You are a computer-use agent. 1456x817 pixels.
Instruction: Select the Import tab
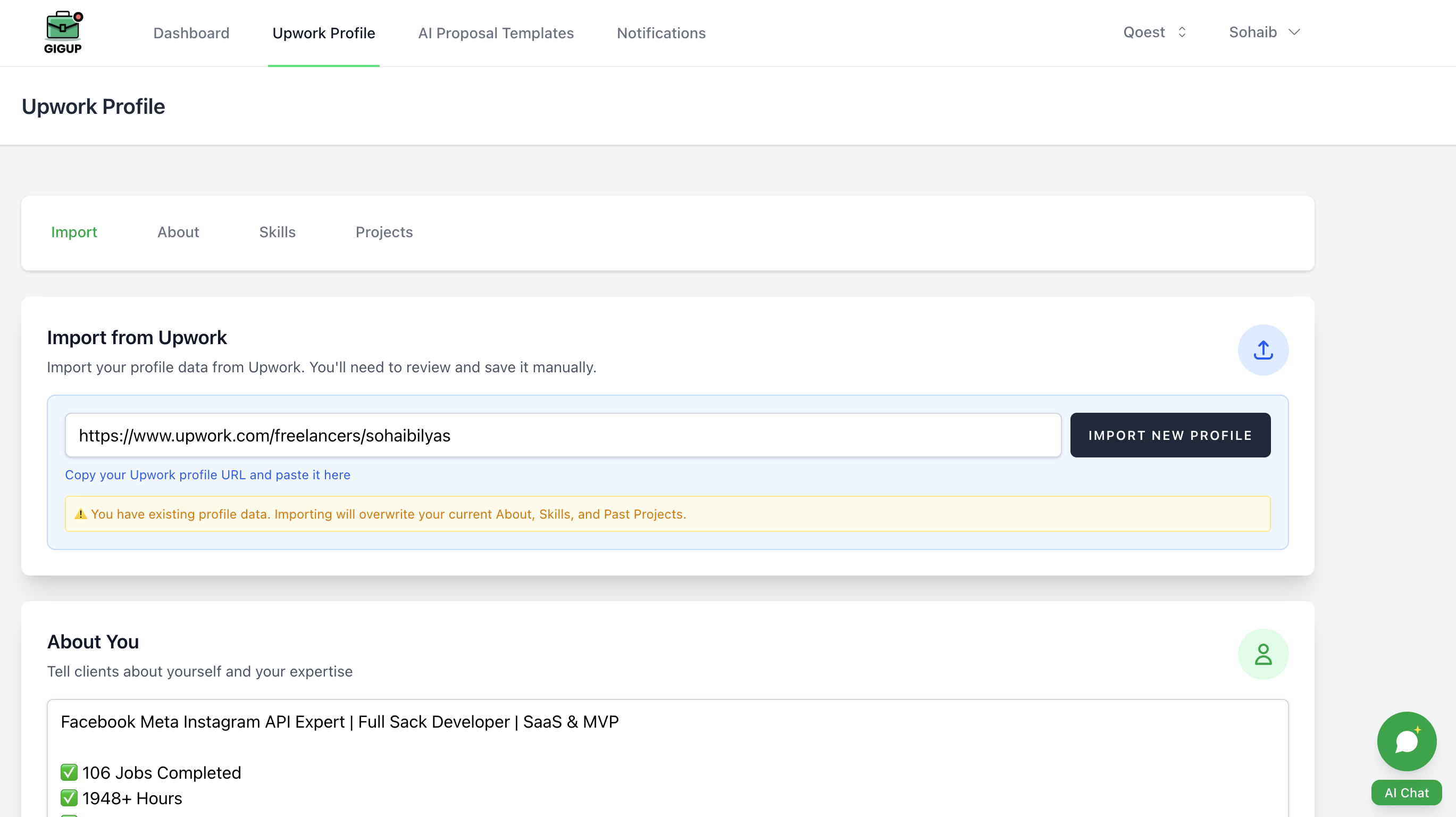pos(74,232)
